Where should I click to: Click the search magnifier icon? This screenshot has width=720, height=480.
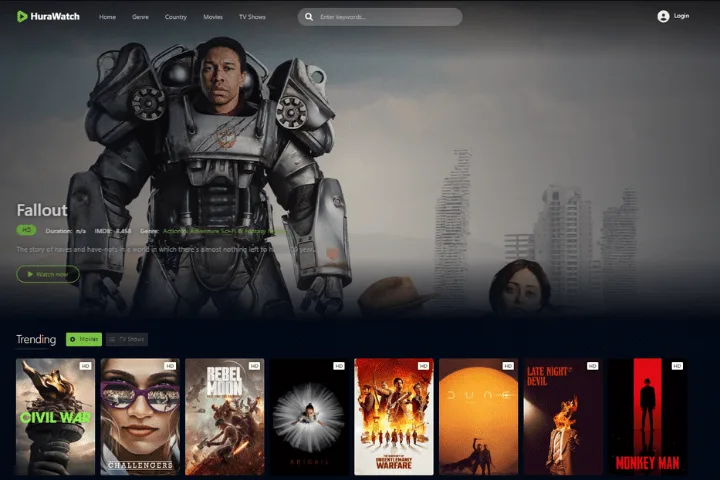(309, 17)
